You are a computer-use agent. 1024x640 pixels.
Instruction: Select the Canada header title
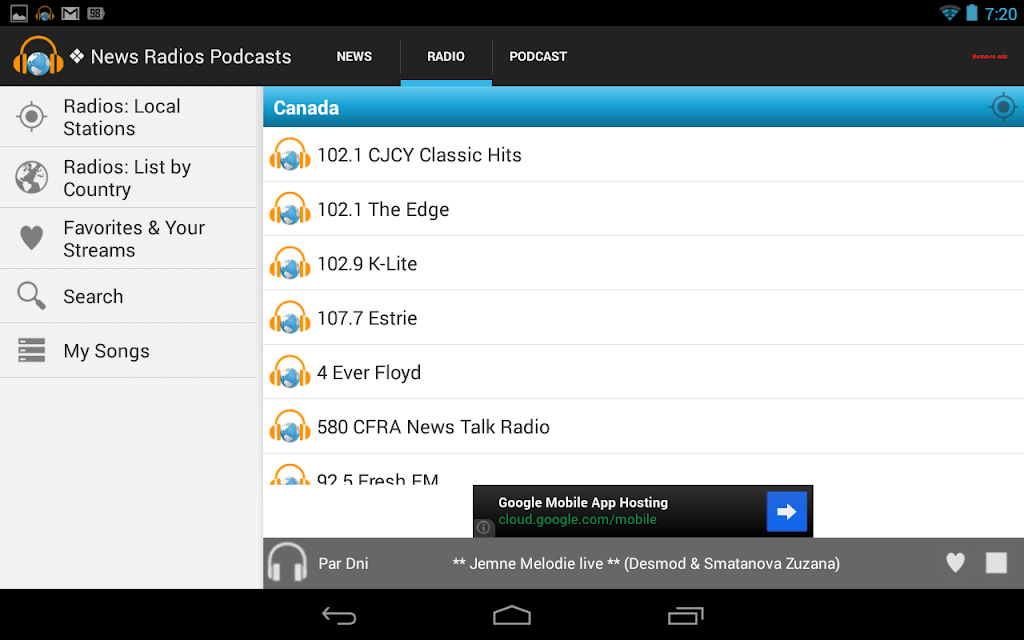pos(306,108)
